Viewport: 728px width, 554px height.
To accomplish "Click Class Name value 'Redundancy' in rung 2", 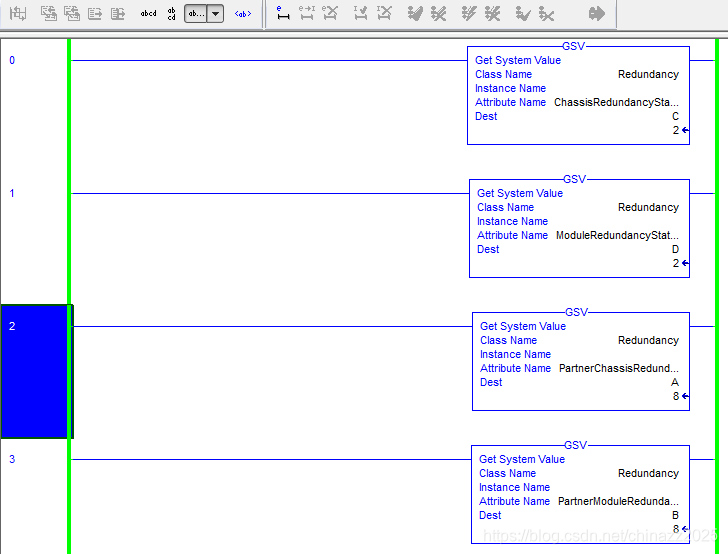I will click(x=648, y=340).
